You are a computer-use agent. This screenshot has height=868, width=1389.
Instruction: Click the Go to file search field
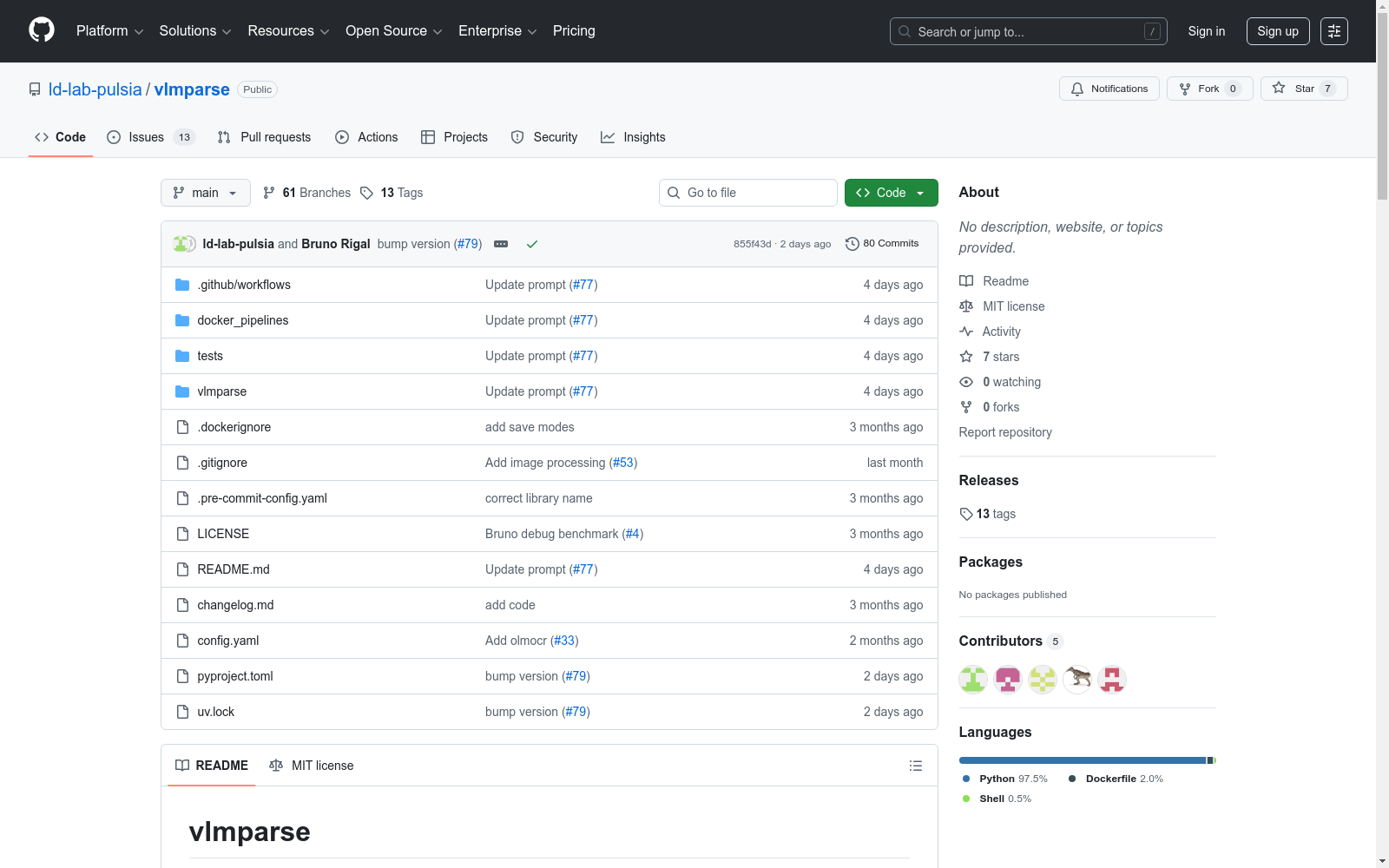748,193
